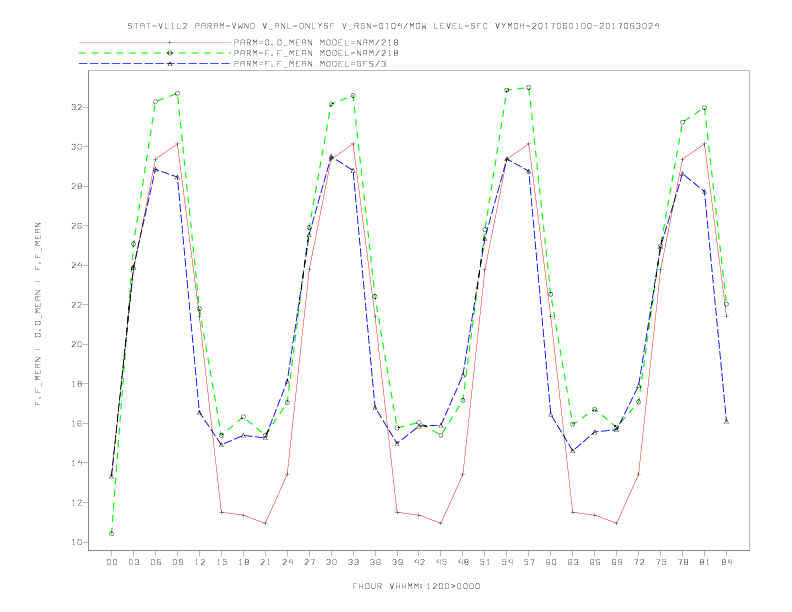The image size is (792, 612).
Task: Select legend entry PARM=O.O_MEAN MODEL=NAM/218
Action: coord(316,42)
